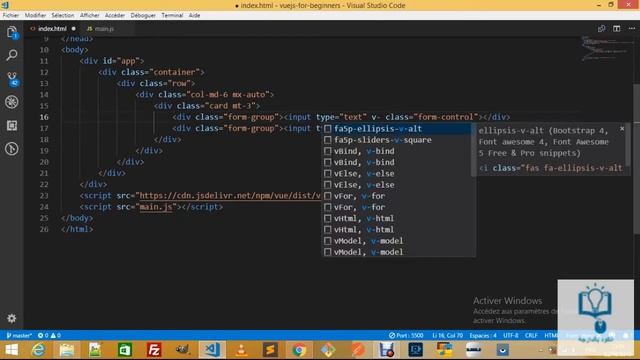Change encoding via UTF-8 status item
The width and height of the screenshot is (640, 360).
tap(511, 335)
